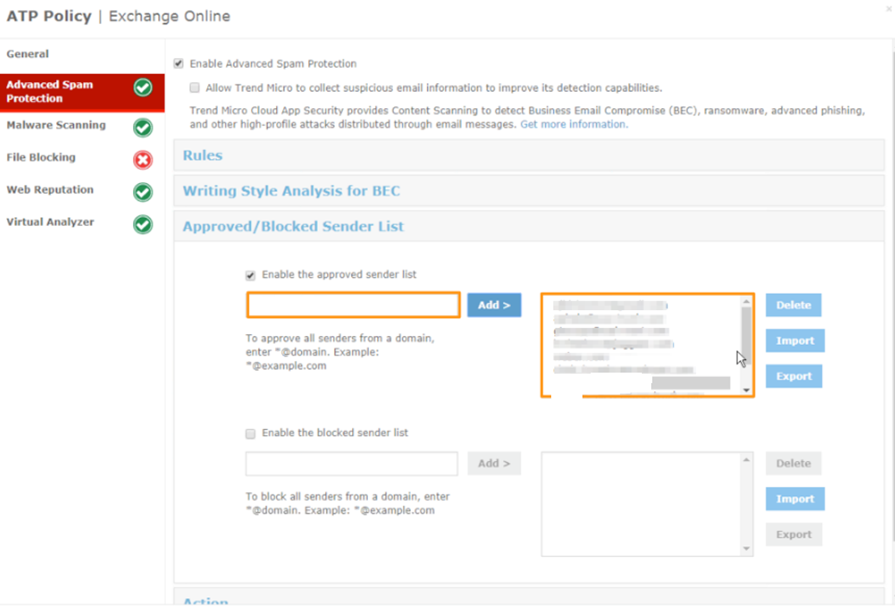Click red X icon beside File Blocking
Viewport: 895px width, 610px height.
(143, 159)
